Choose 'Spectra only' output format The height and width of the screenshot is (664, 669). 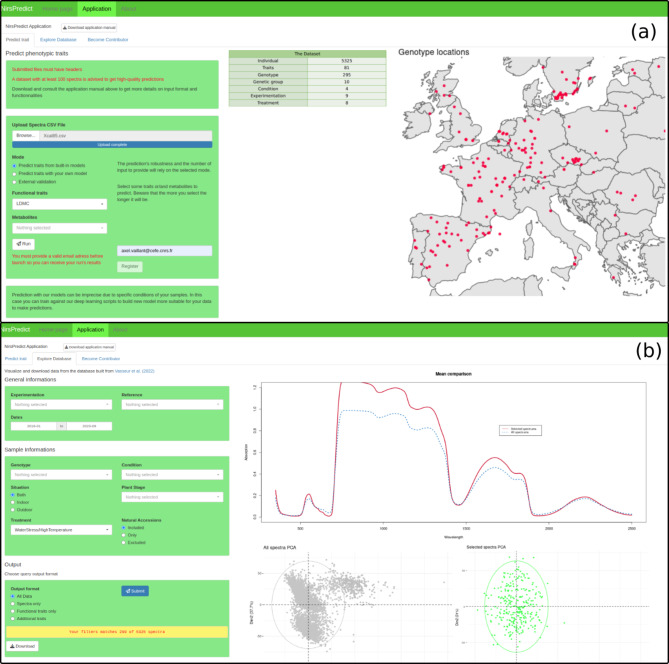14,603
